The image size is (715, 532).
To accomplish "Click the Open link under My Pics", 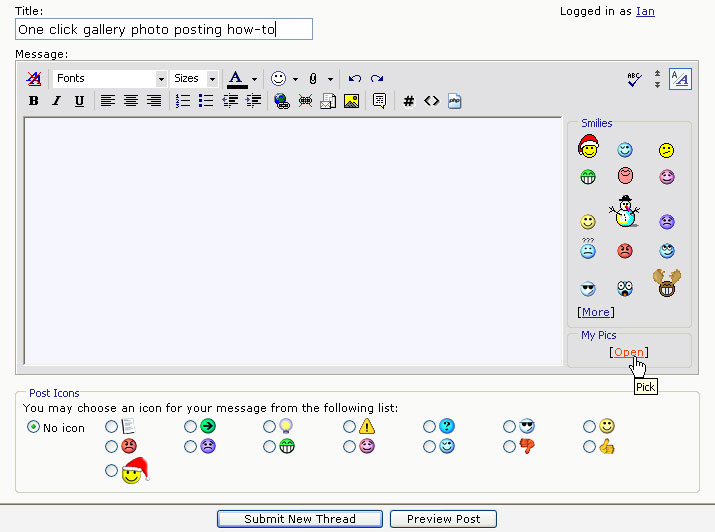I will (629, 352).
